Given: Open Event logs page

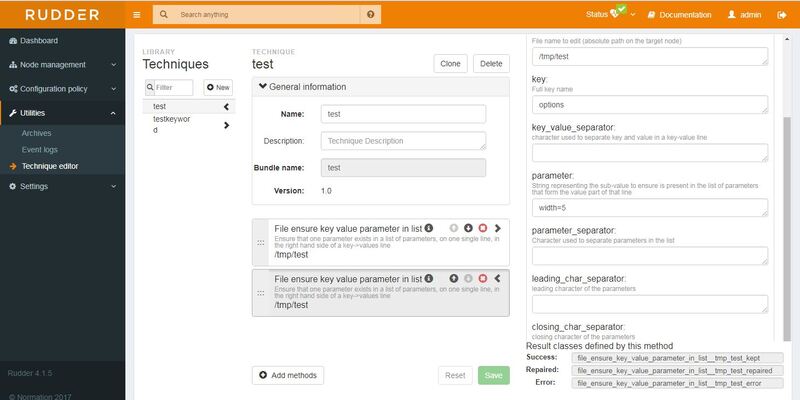Looking at the screenshot, I should pyautogui.click(x=39, y=150).
